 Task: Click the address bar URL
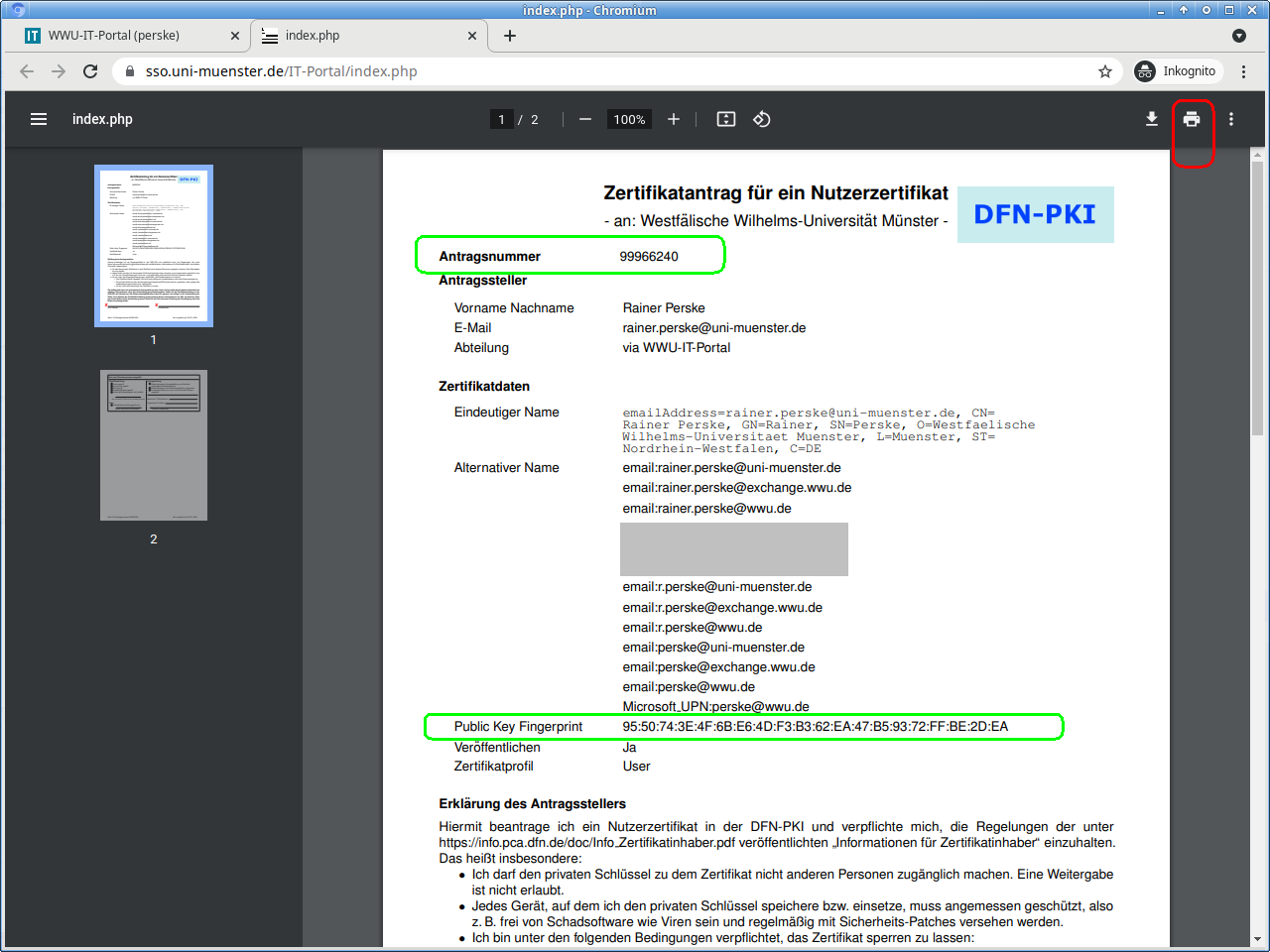[x=281, y=71]
